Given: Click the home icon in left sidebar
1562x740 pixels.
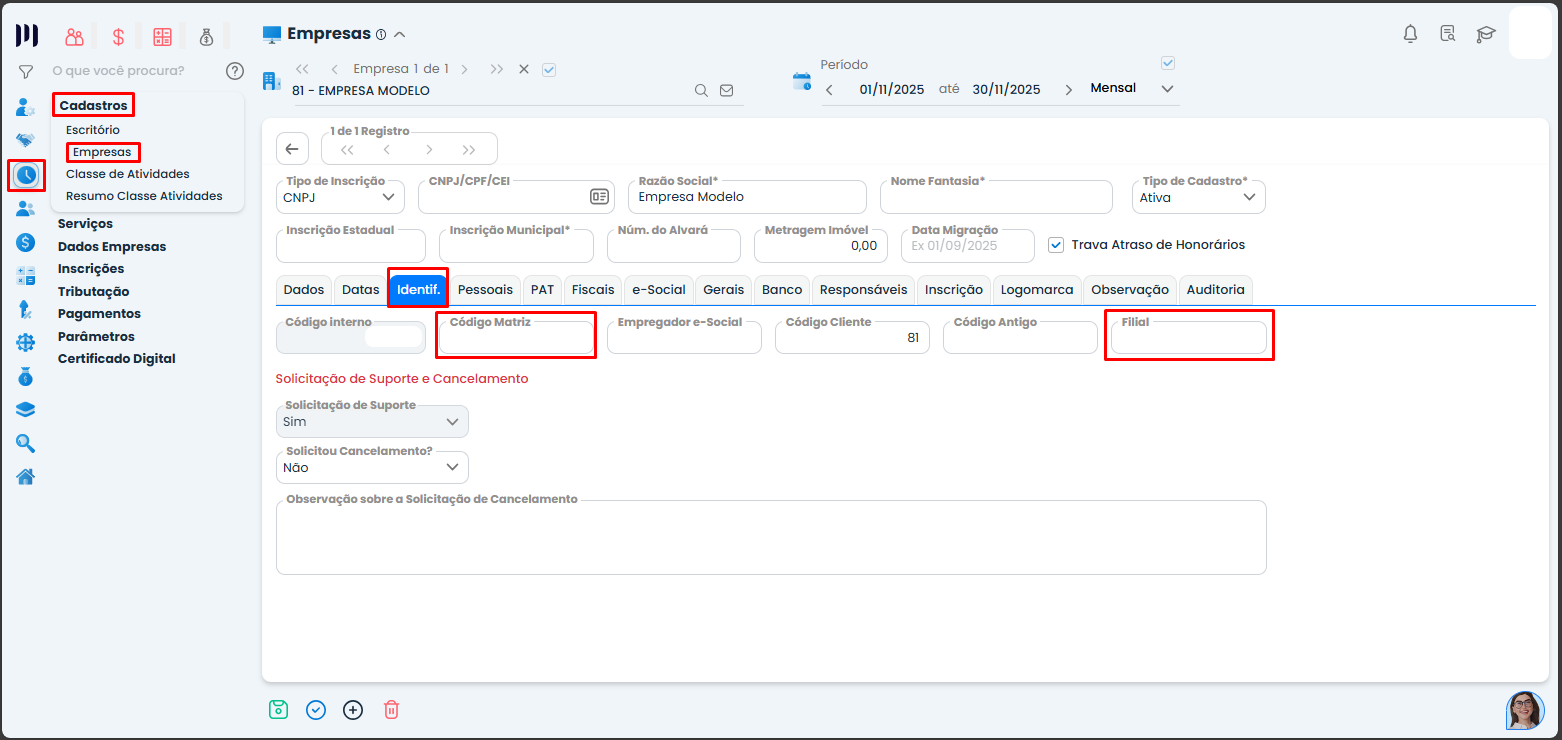Looking at the screenshot, I should (x=26, y=476).
